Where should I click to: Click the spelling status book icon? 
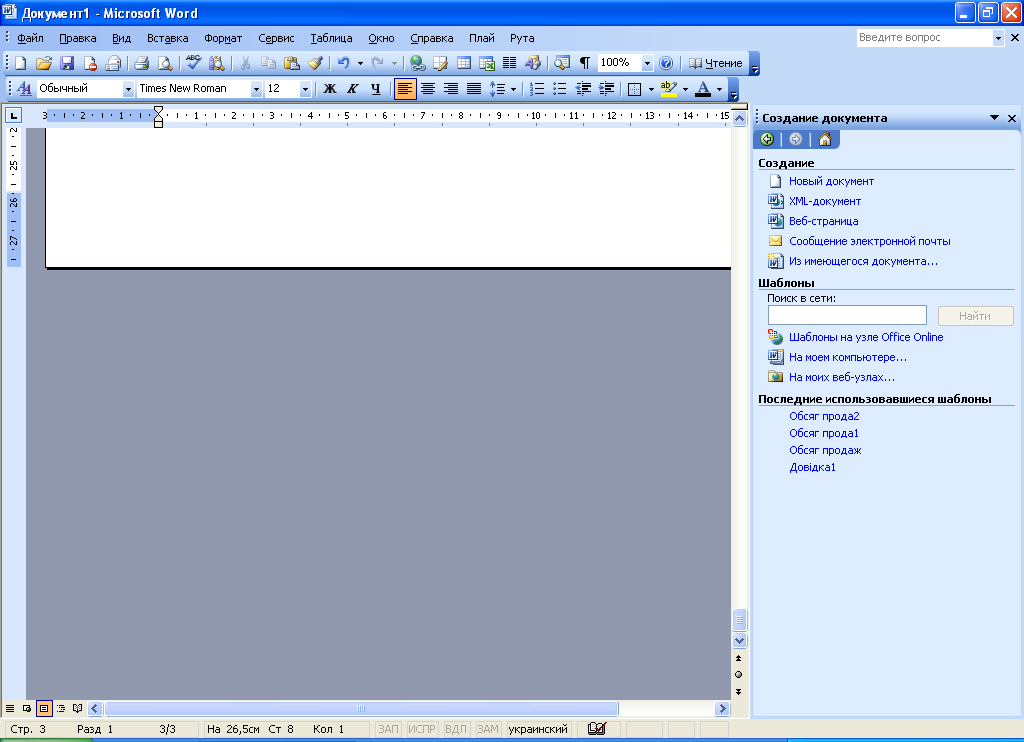click(x=597, y=729)
